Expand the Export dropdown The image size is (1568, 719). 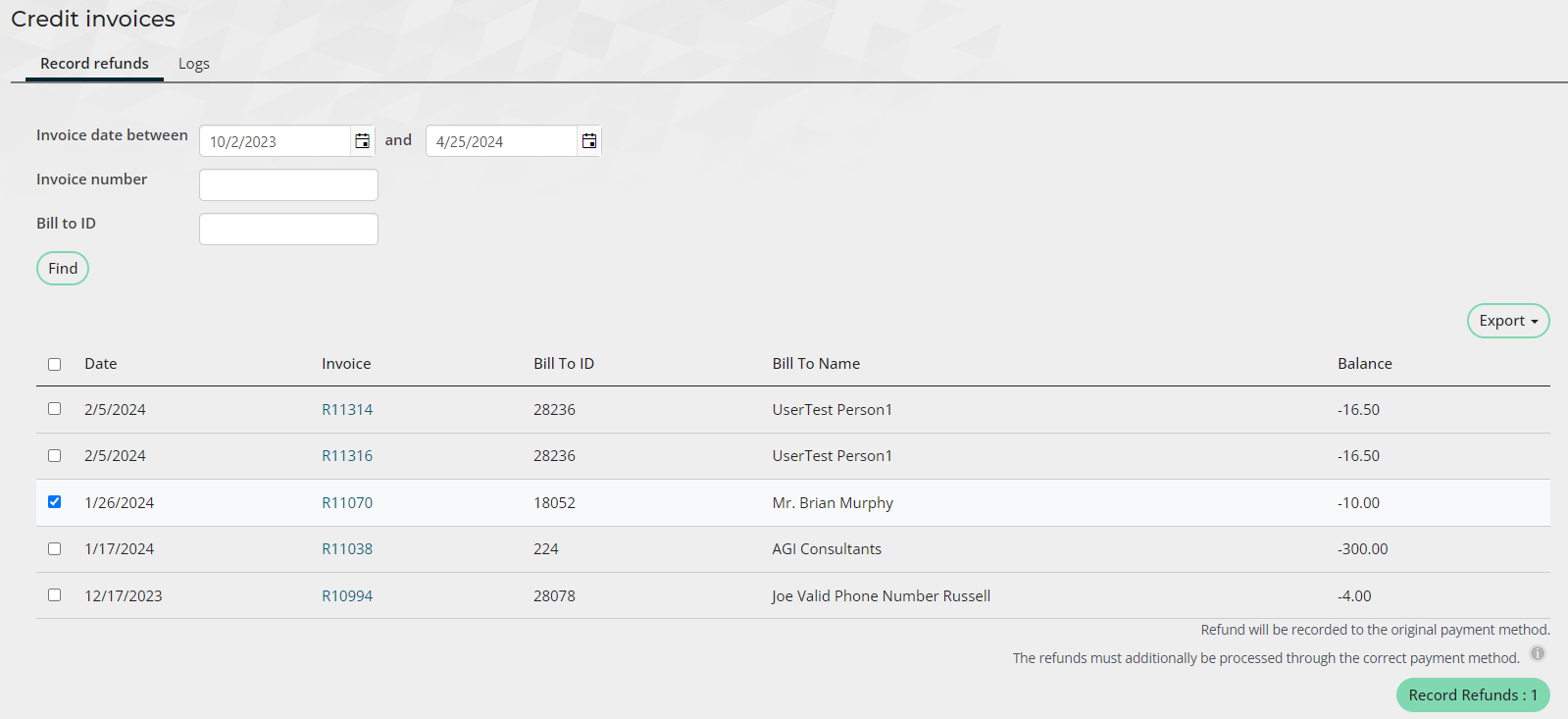click(1507, 321)
